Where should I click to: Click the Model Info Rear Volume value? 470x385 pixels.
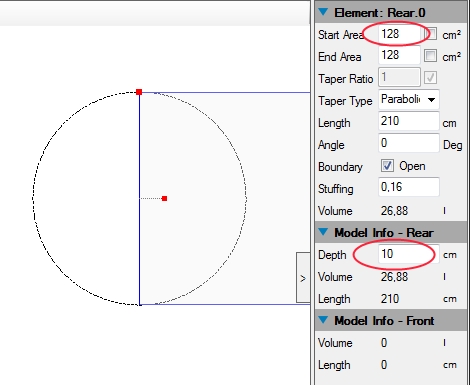[x=394, y=277]
